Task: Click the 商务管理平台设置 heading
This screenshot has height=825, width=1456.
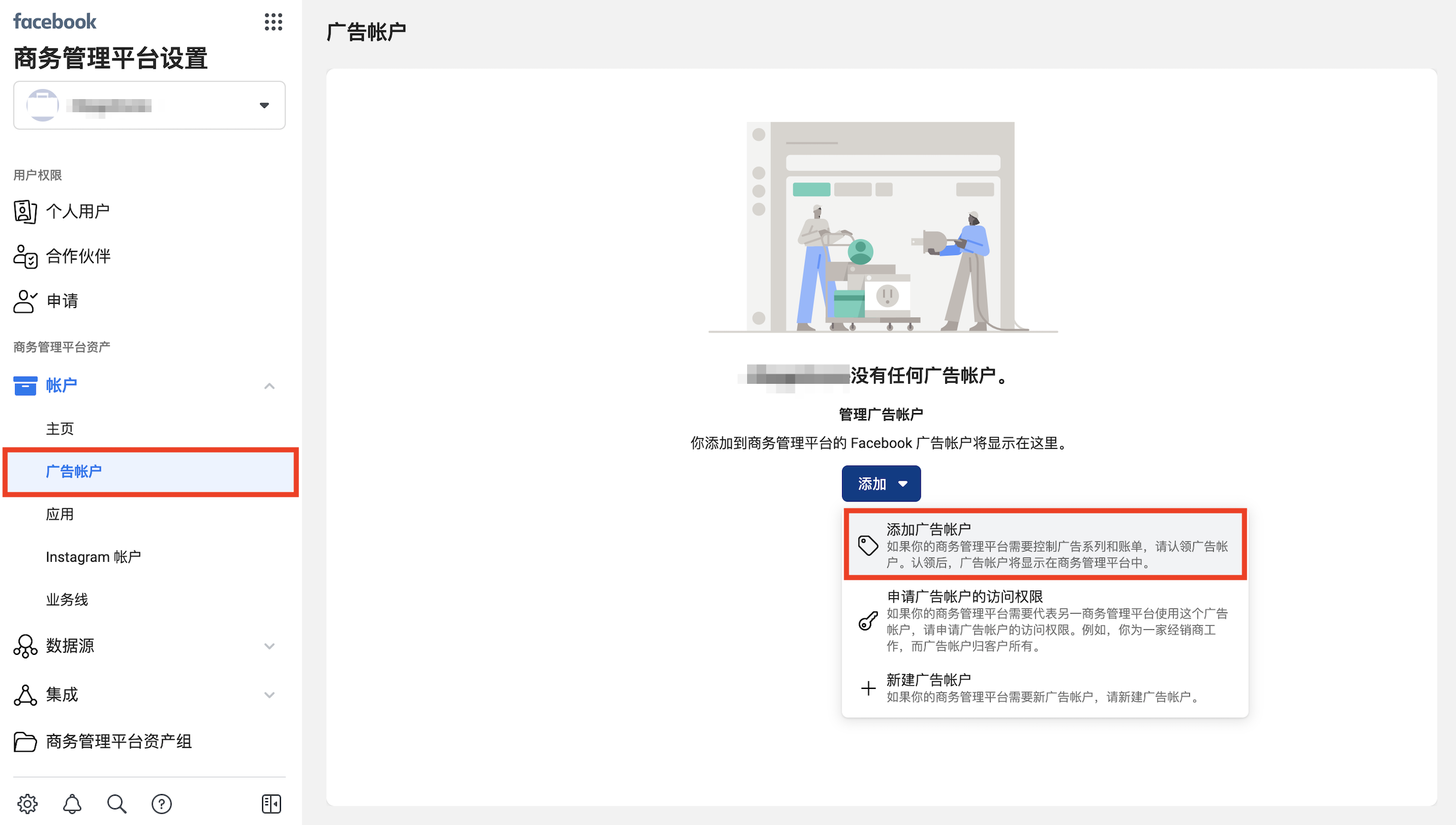Action: 110,59
